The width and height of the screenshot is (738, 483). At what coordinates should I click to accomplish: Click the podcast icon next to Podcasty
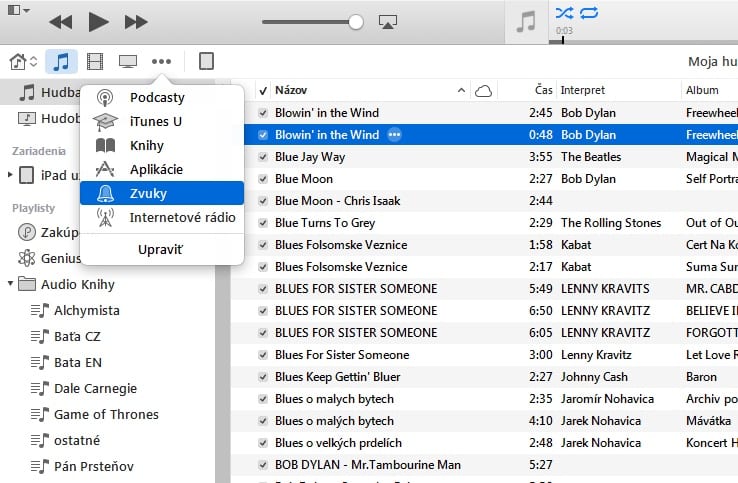(105, 97)
